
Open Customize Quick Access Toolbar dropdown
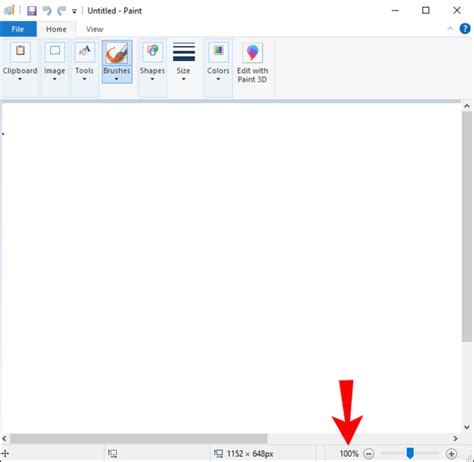(74, 11)
